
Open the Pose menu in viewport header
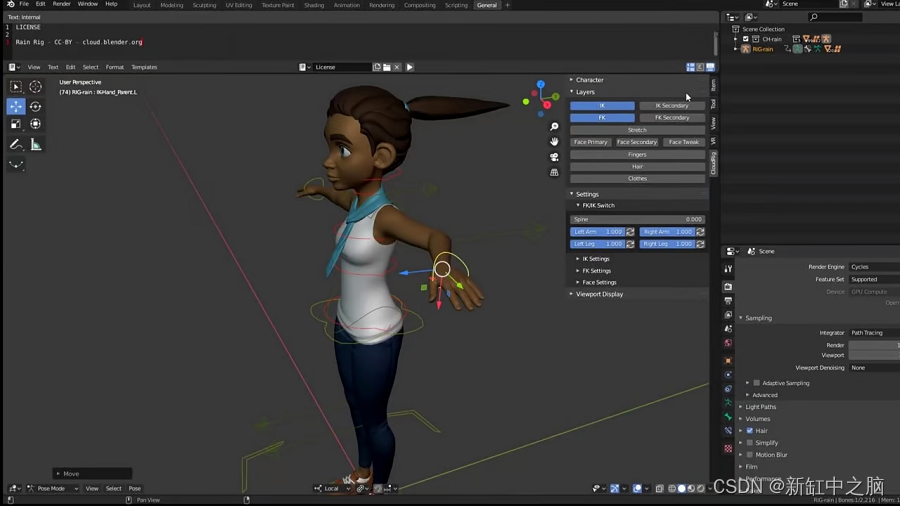pyautogui.click(x=134, y=489)
